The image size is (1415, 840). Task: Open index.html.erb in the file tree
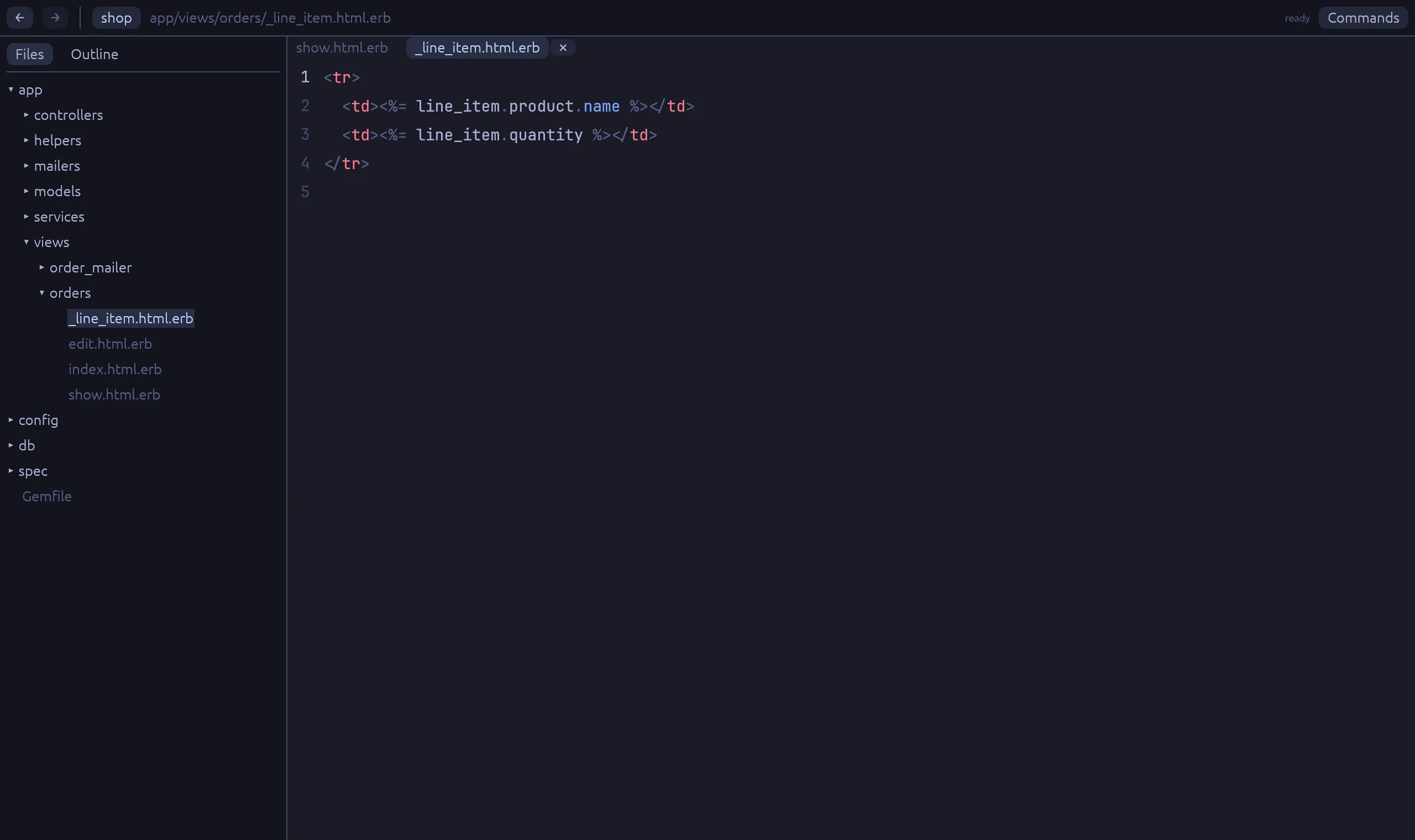click(x=115, y=369)
